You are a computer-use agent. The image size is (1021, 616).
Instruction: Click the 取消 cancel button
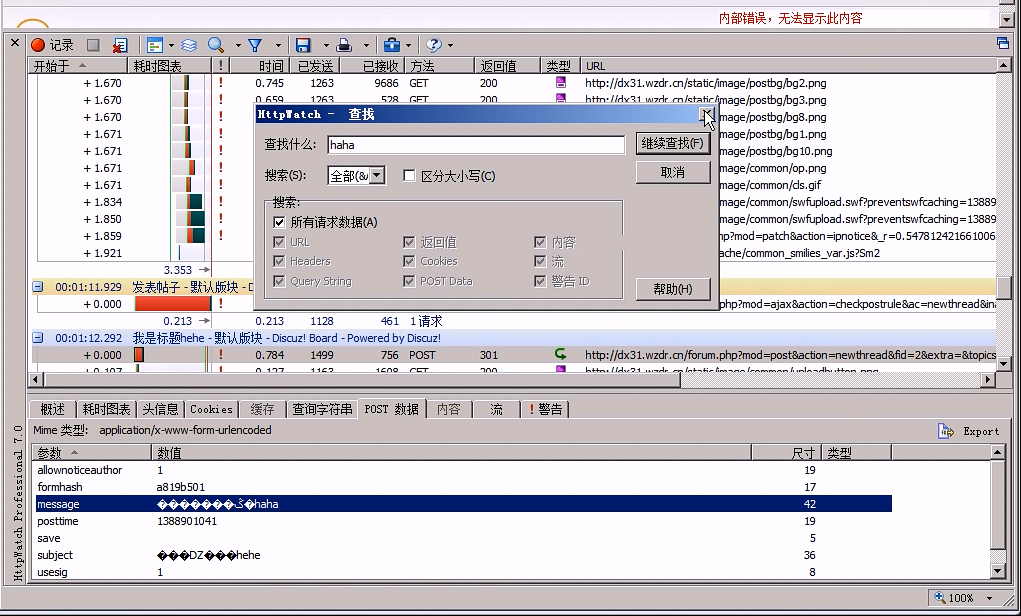coord(672,172)
